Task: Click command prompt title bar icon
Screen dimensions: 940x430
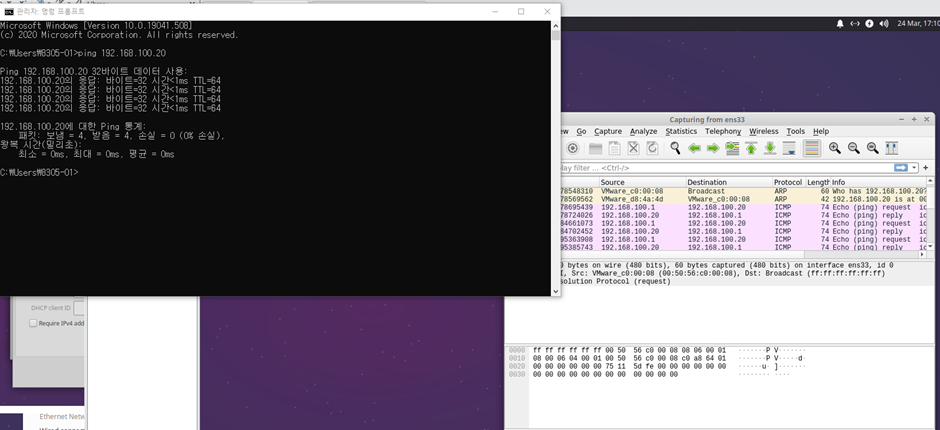Action: pyautogui.click(x=9, y=11)
